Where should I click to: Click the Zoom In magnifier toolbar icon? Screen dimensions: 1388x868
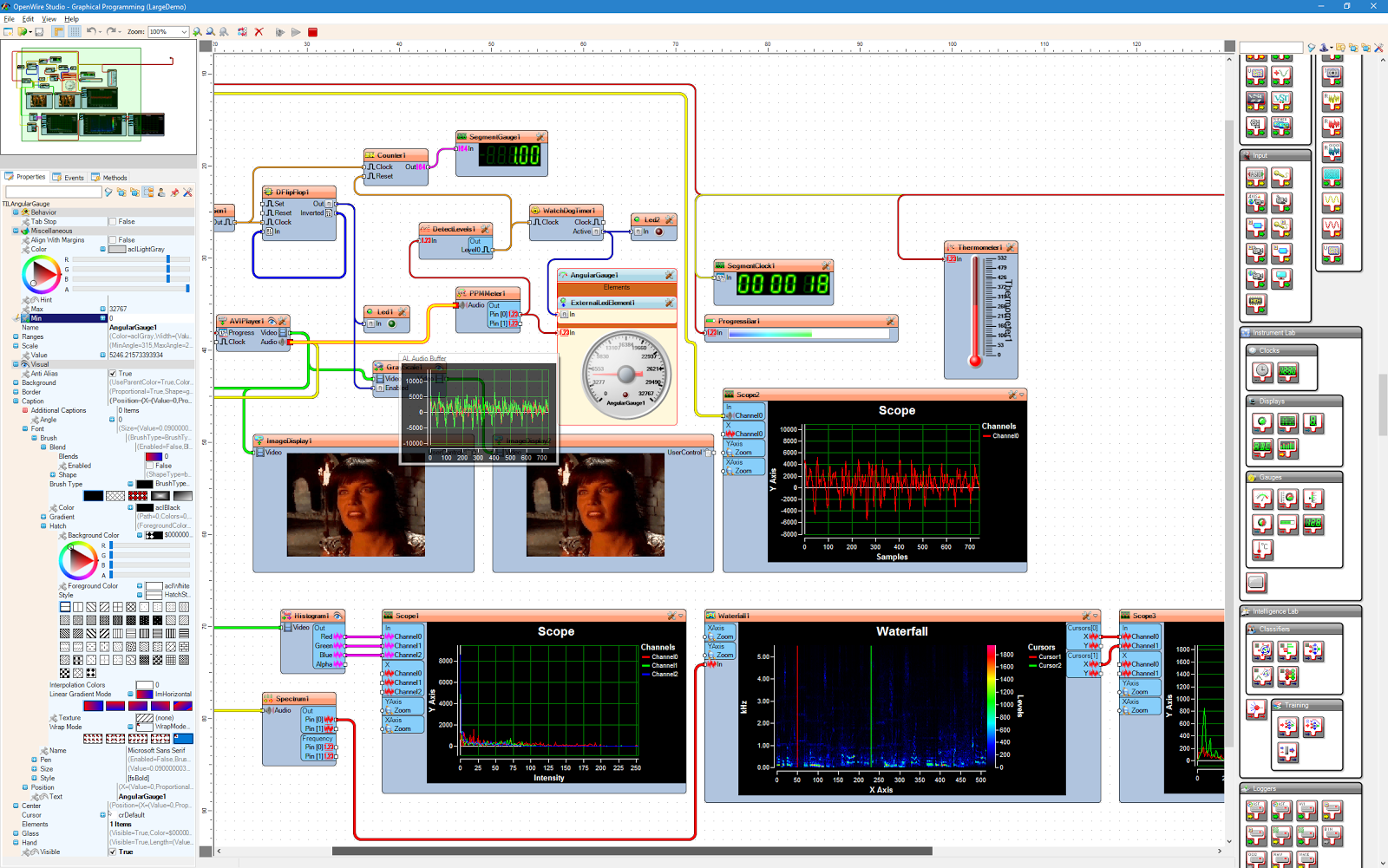coord(197,31)
